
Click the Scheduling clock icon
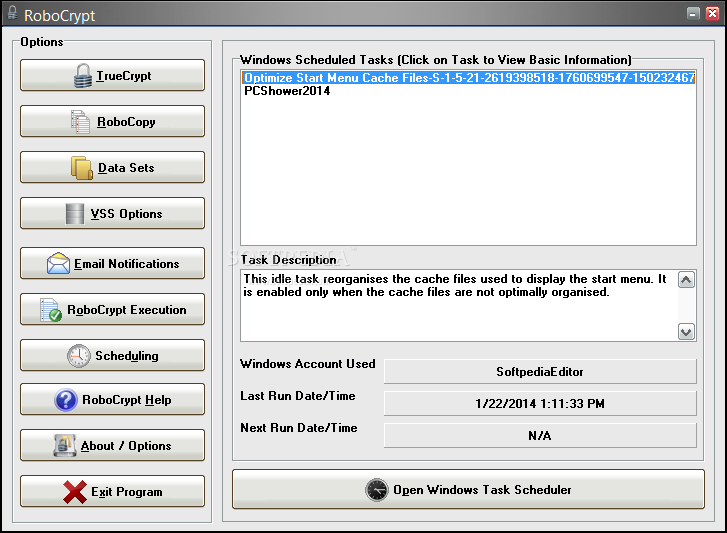tap(79, 356)
